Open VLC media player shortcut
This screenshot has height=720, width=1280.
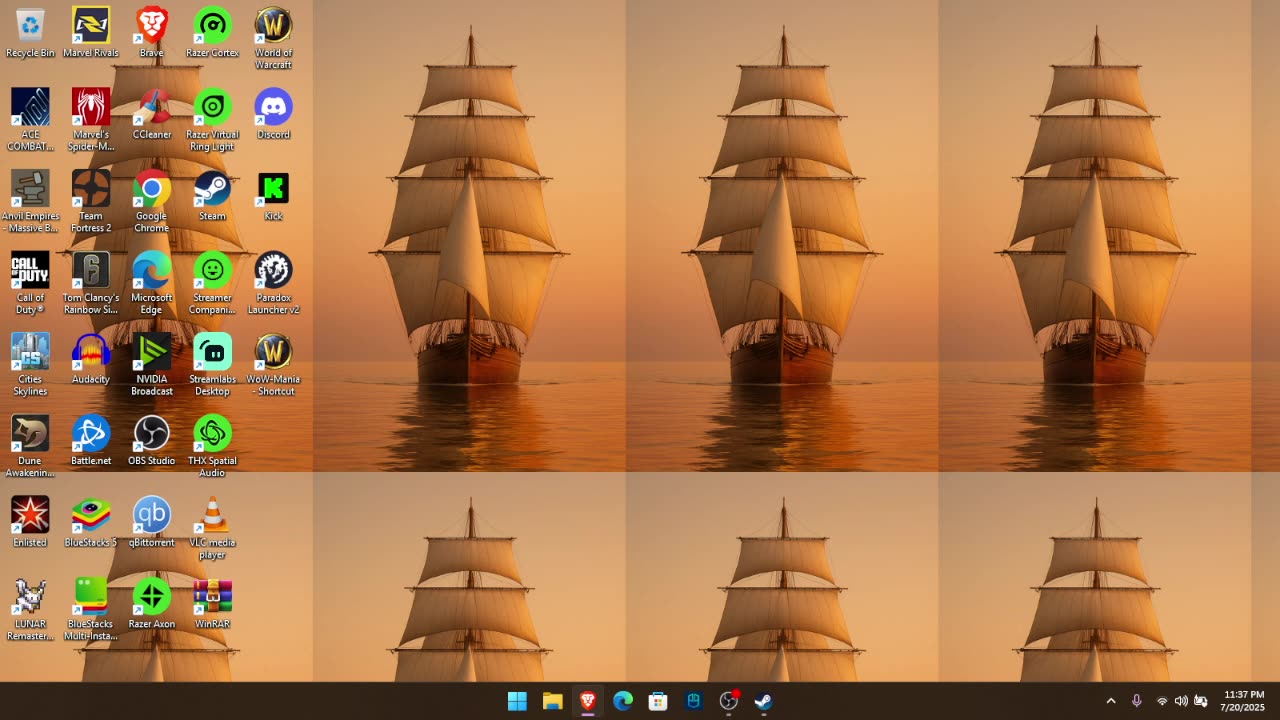[212, 528]
